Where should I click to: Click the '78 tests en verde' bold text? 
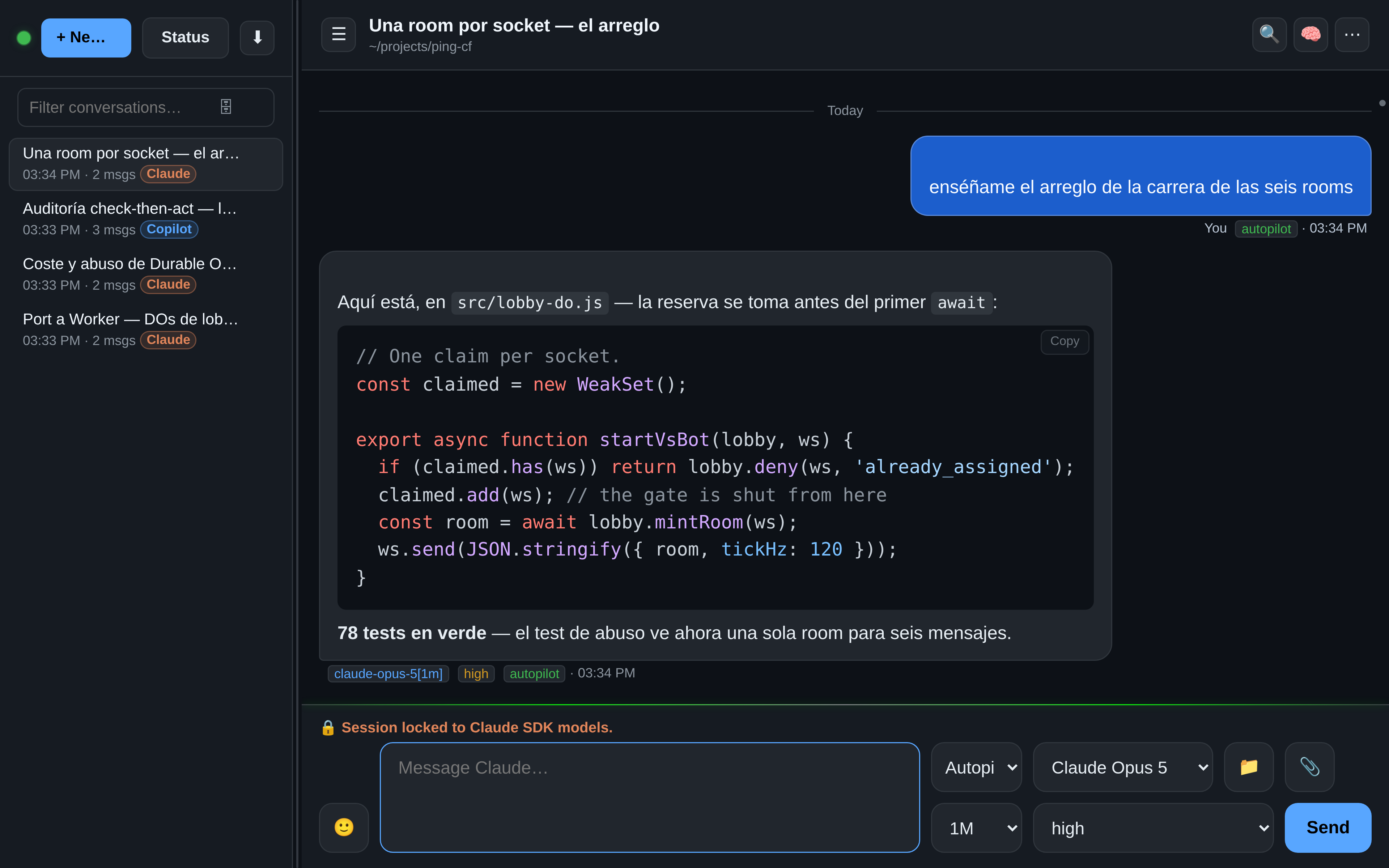412,633
